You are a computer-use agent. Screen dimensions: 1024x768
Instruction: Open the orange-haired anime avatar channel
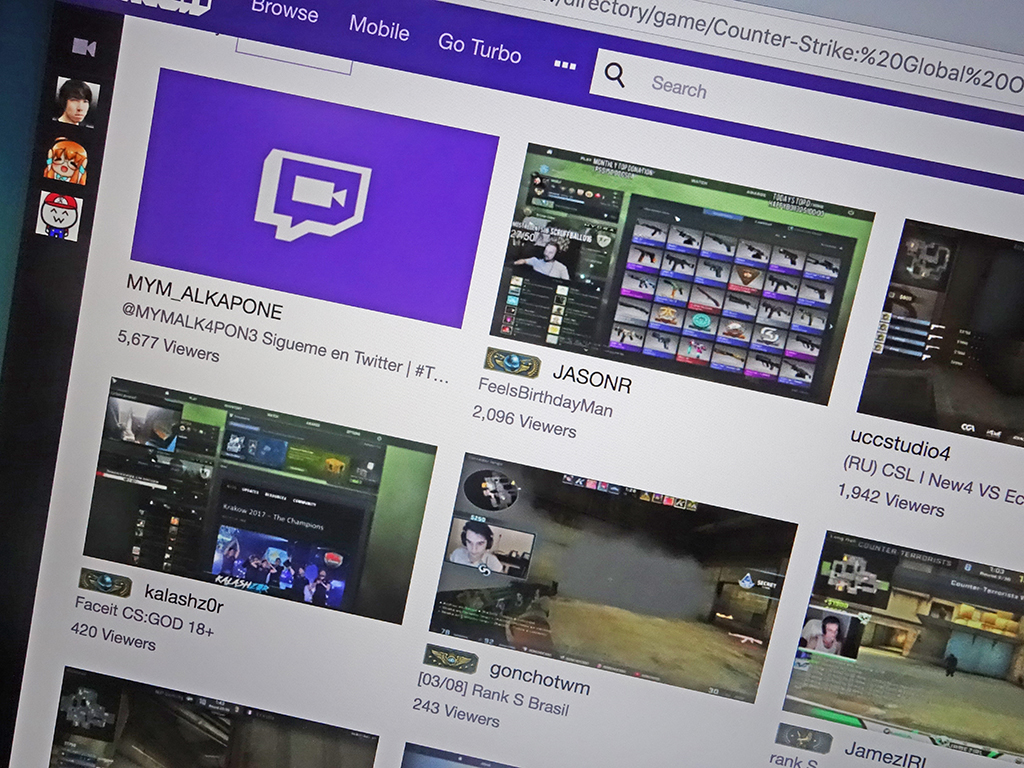coord(66,161)
